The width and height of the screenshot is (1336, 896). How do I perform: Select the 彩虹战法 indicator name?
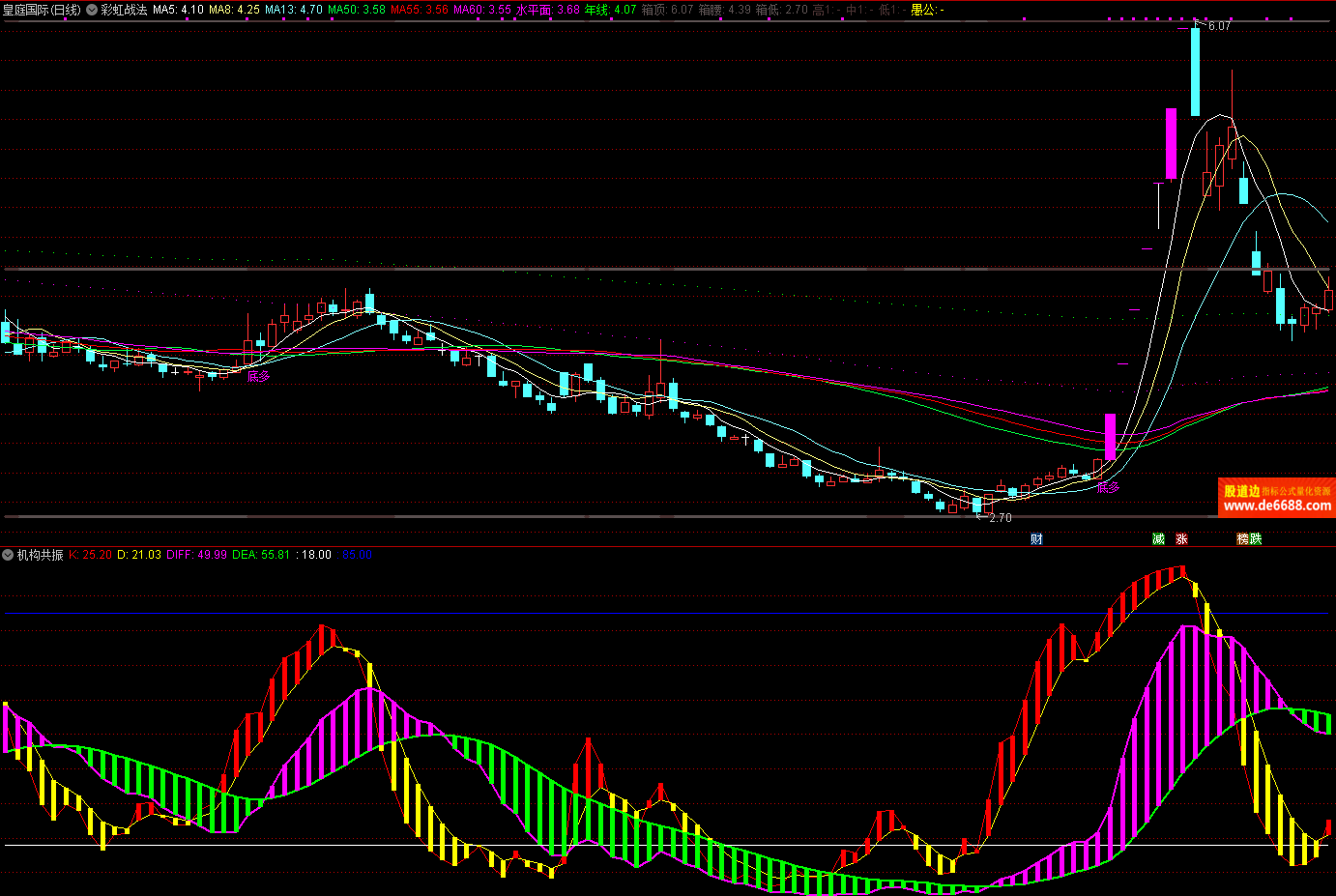[x=124, y=10]
